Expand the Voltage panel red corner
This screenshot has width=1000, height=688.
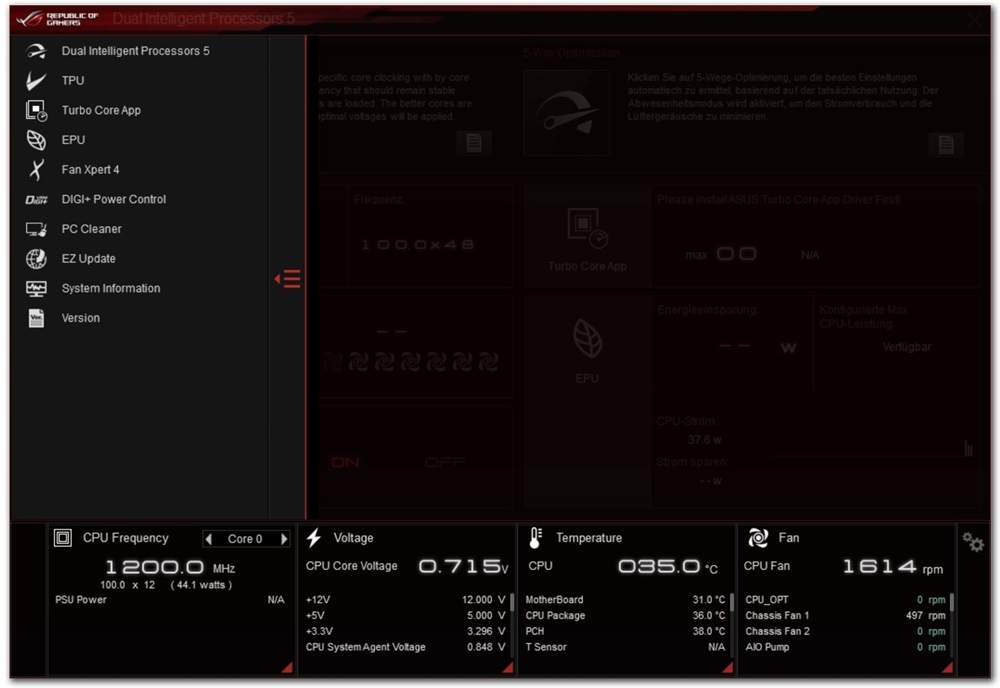508,667
